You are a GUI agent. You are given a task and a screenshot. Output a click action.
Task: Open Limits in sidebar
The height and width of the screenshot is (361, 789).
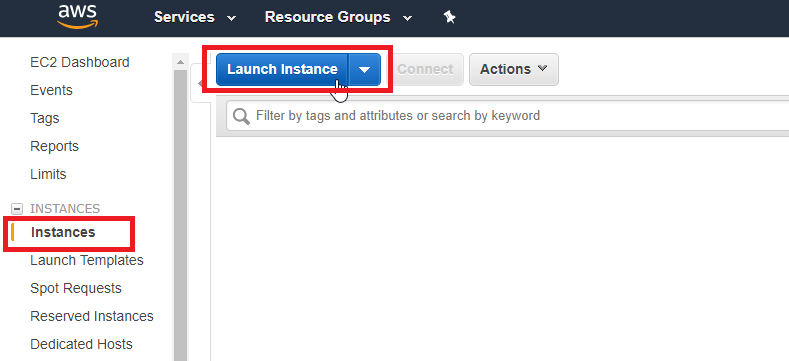(x=48, y=175)
